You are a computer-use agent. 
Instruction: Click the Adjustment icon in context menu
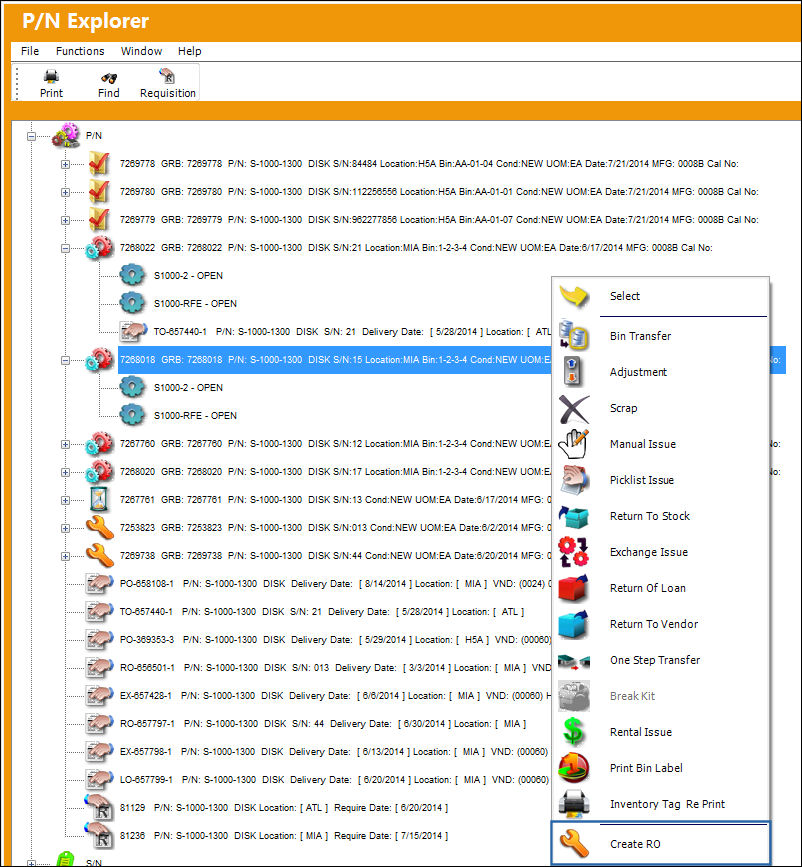coord(573,372)
